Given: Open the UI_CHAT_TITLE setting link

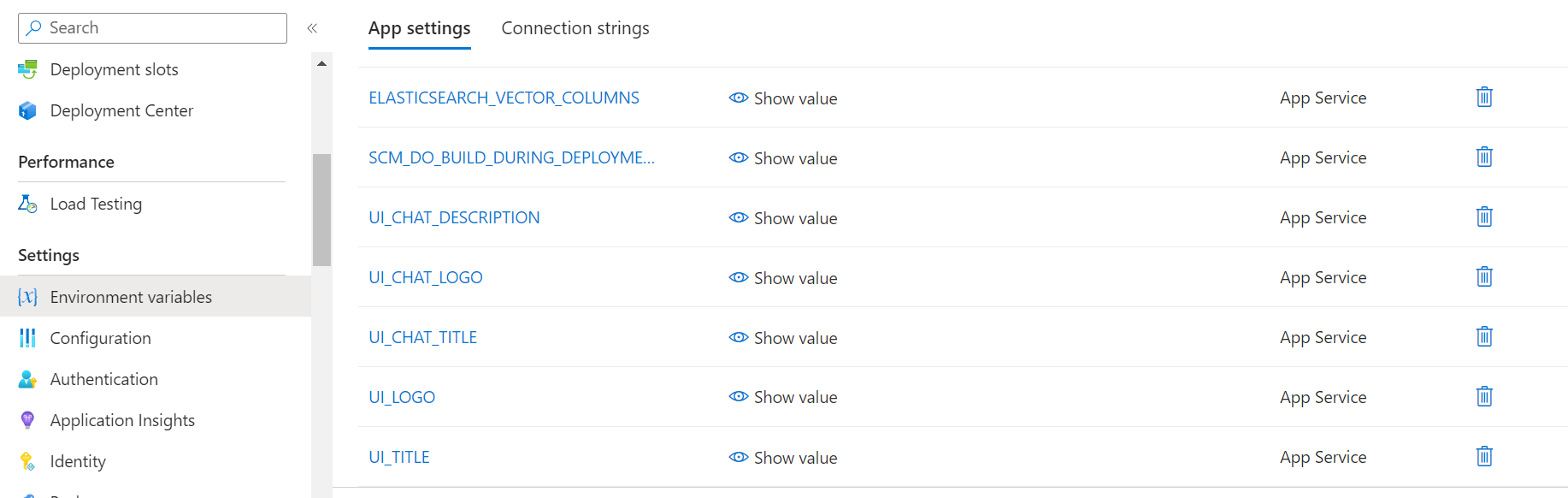Looking at the screenshot, I should [422, 337].
